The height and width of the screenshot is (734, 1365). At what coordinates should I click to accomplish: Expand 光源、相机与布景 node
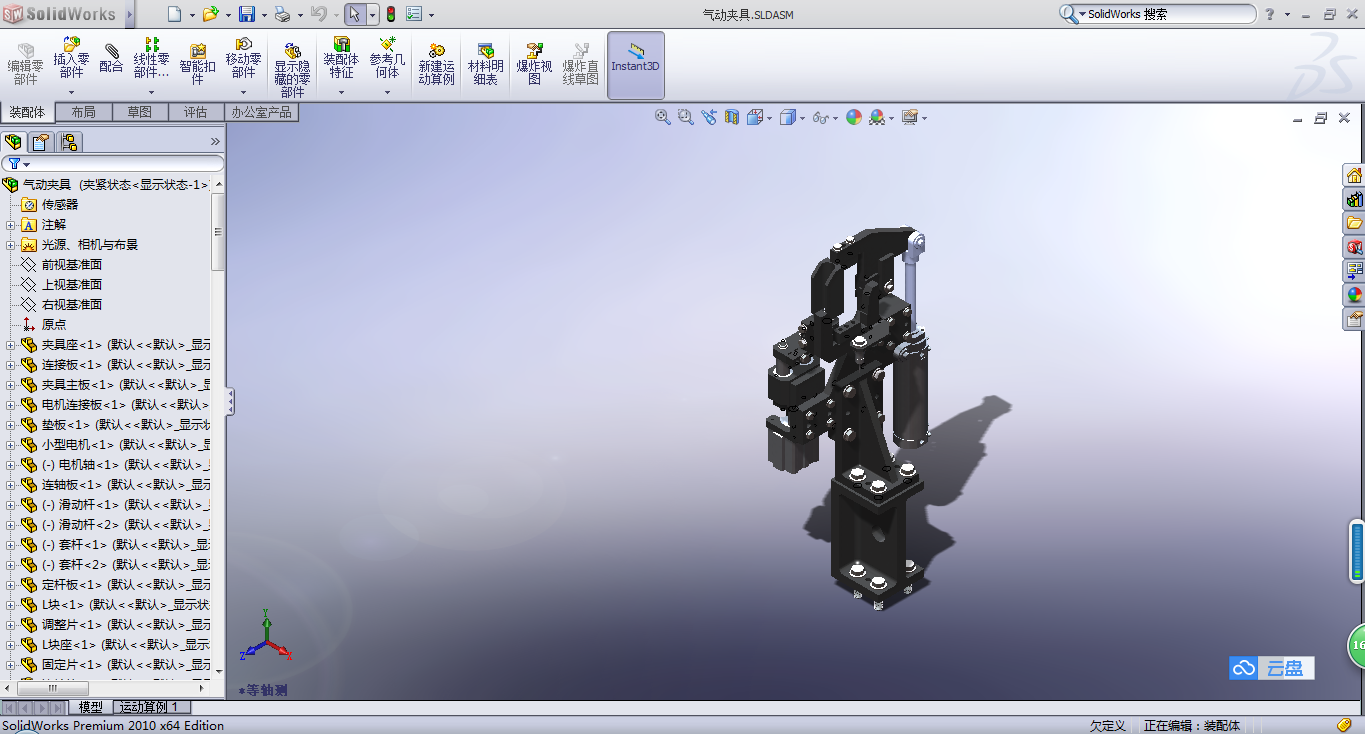(x=11, y=244)
